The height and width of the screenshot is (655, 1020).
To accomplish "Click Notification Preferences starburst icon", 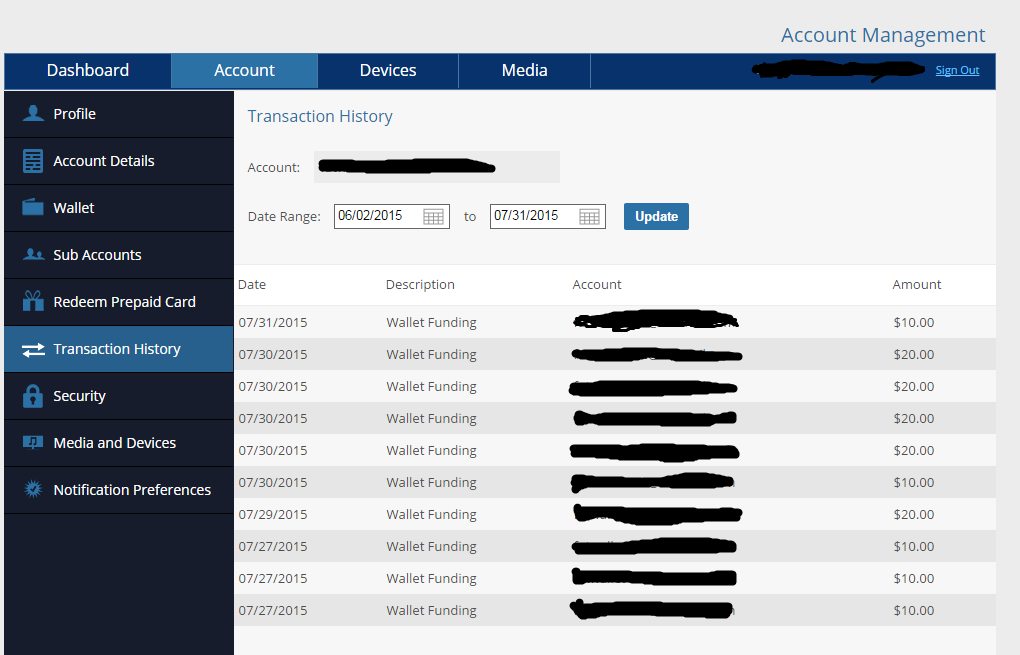I will (x=33, y=488).
